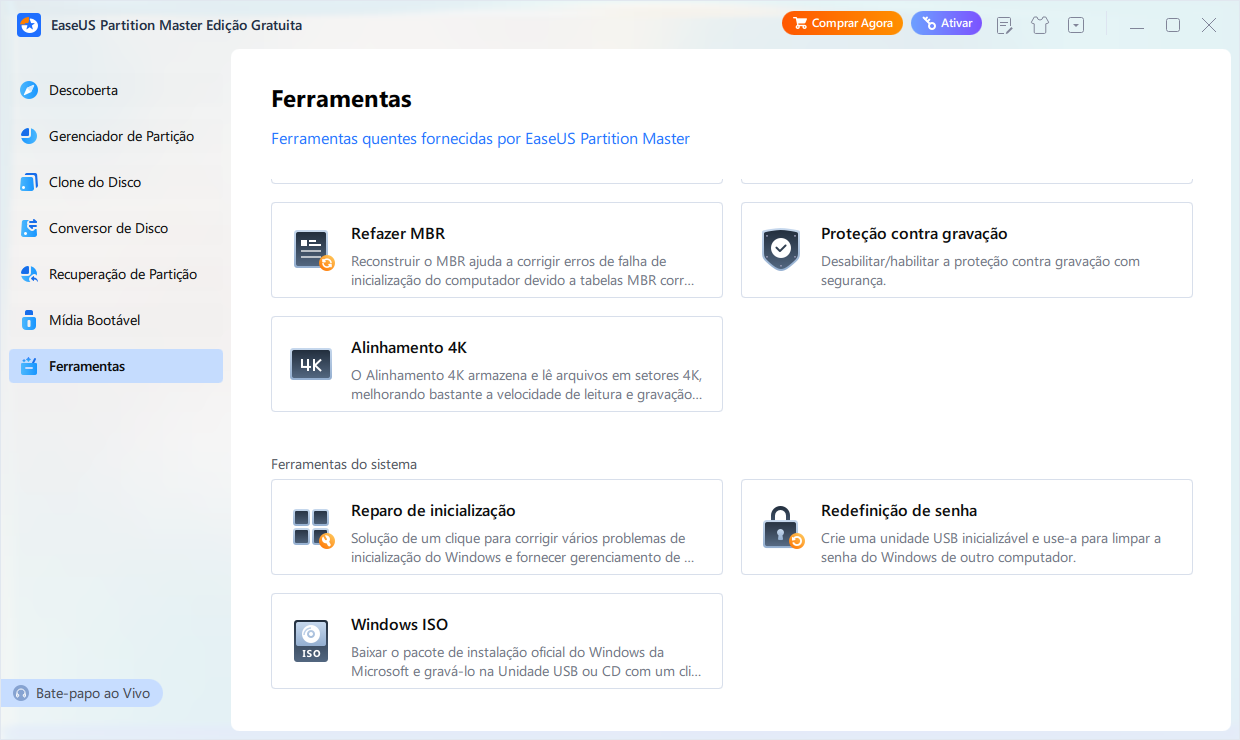Viewport: 1240px width, 740px height.
Task: Click the shopping cart icon on Comprar Agora
Action: 800,23
